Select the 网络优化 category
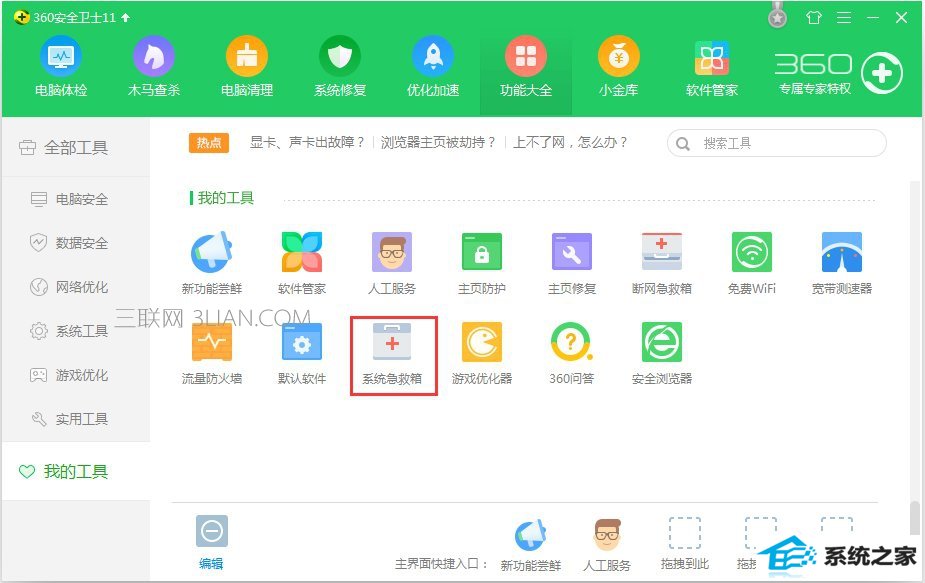The height and width of the screenshot is (583, 925). [69, 287]
